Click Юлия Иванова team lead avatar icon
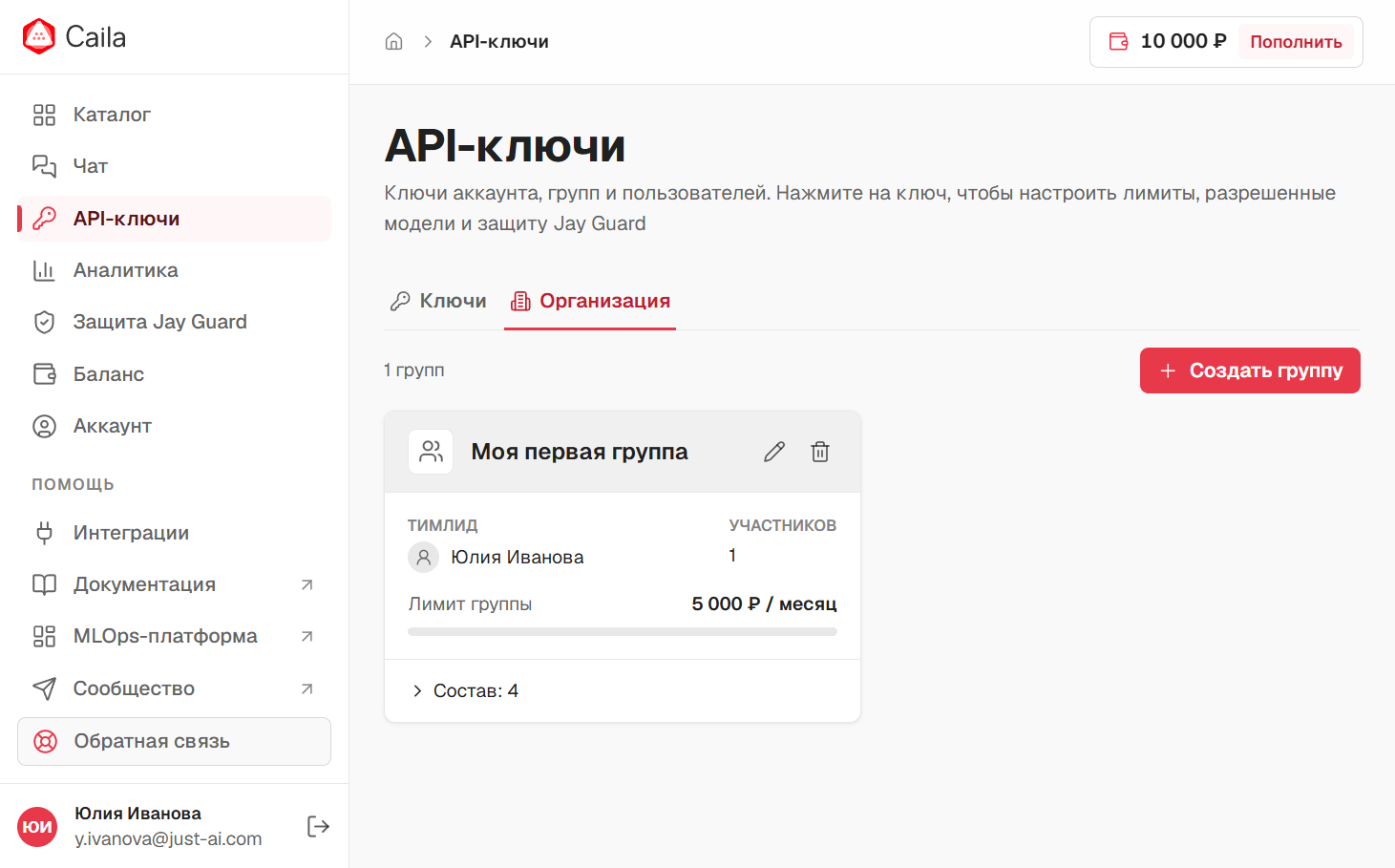1395x868 pixels. (x=423, y=557)
